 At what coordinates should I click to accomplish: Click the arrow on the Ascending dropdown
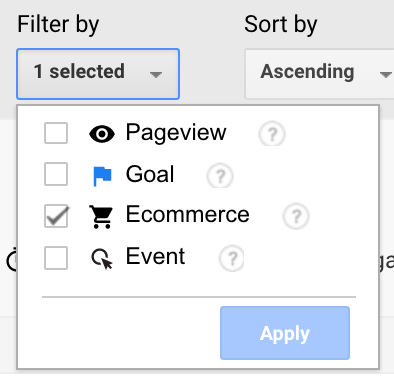click(x=386, y=75)
